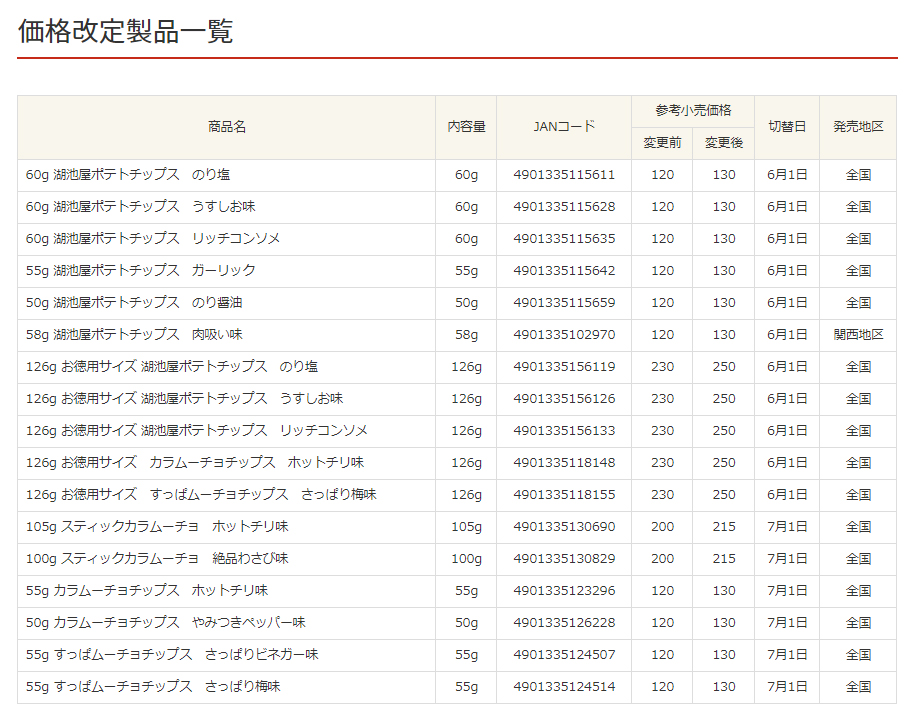
Task: Select 100g スティックカラムーチョ 絶品わさび味
Action: tap(157, 559)
